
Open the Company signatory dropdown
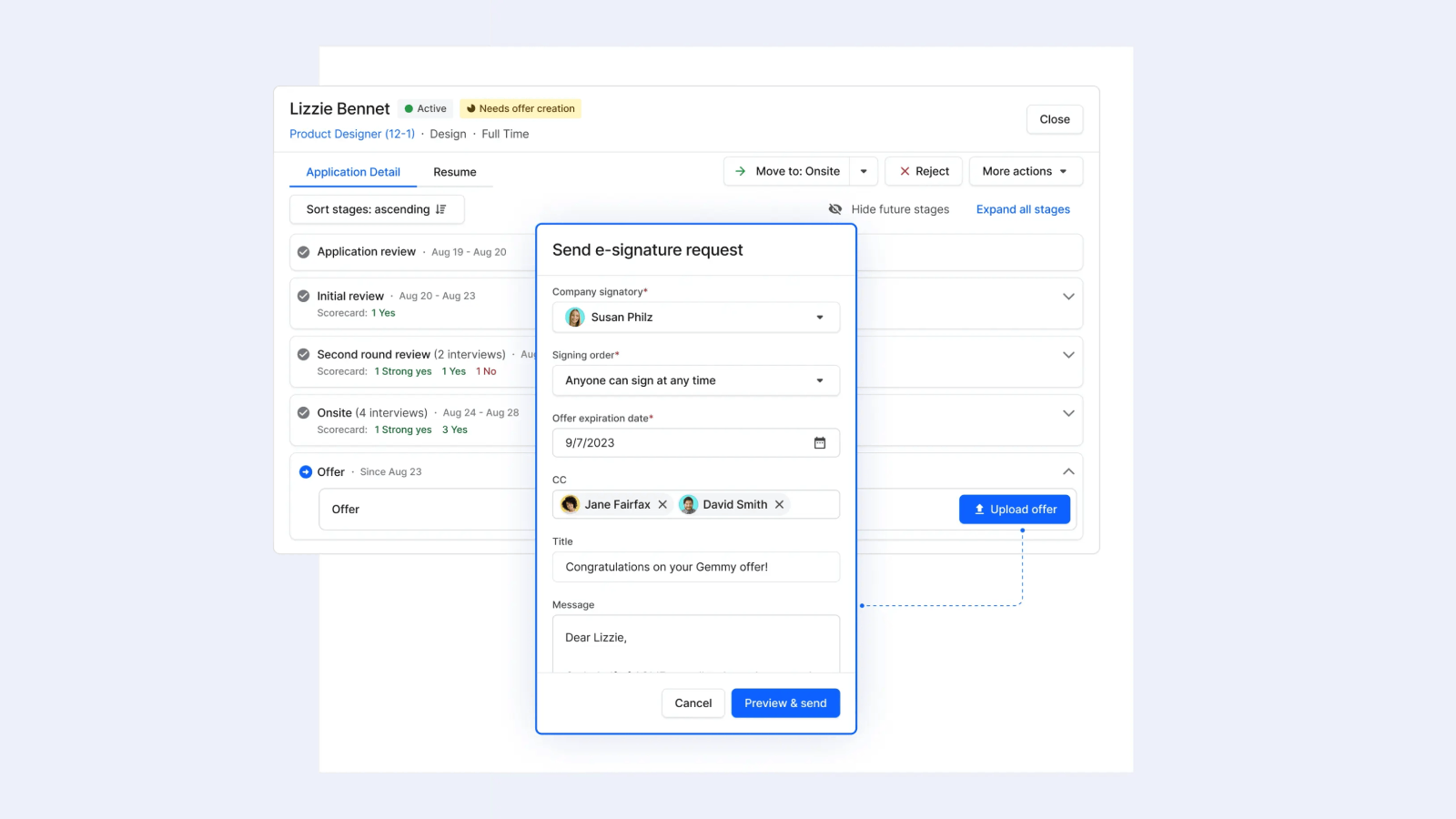point(820,318)
